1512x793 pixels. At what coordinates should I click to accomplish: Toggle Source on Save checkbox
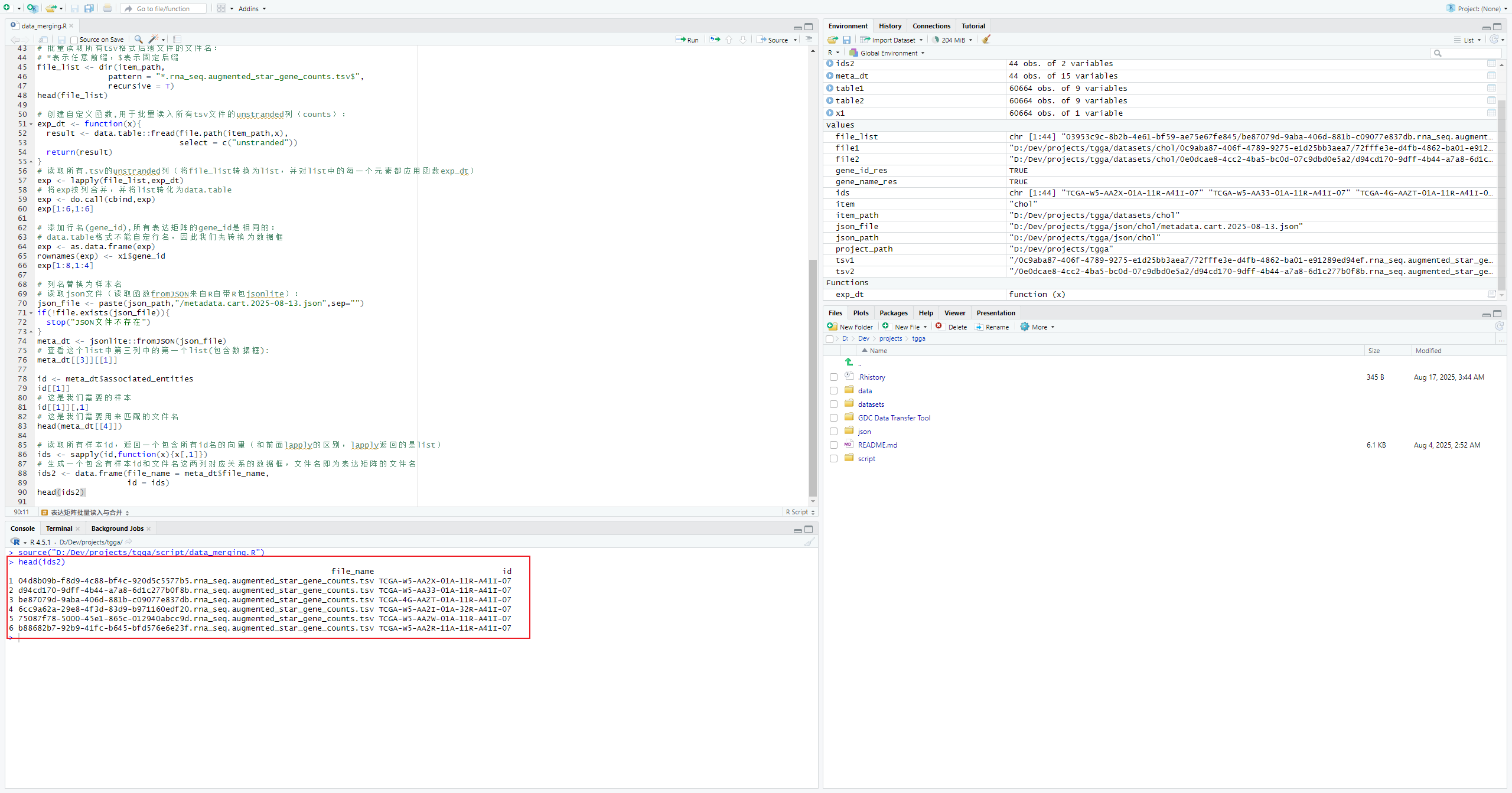pos(74,40)
